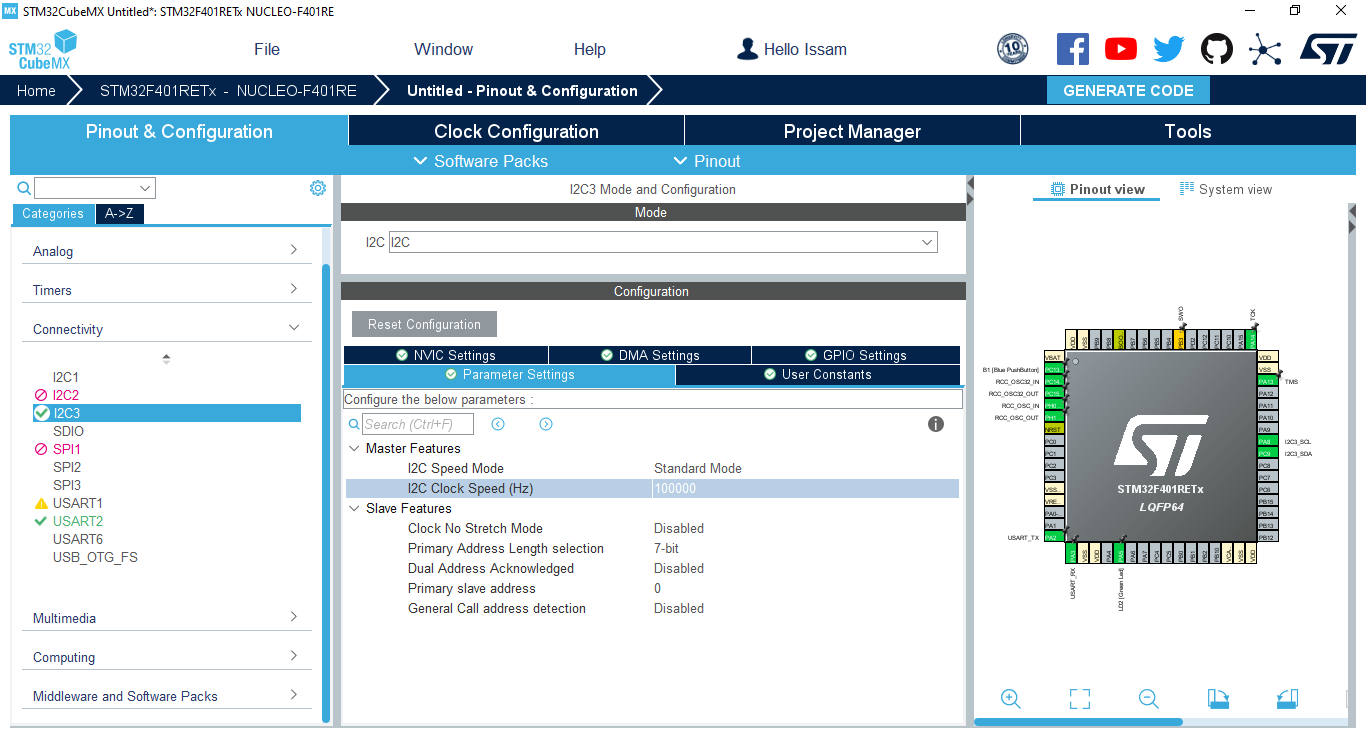Image resolution: width=1366 pixels, height=738 pixels.
Task: Fit the chip view to the window
Action: 1080,699
